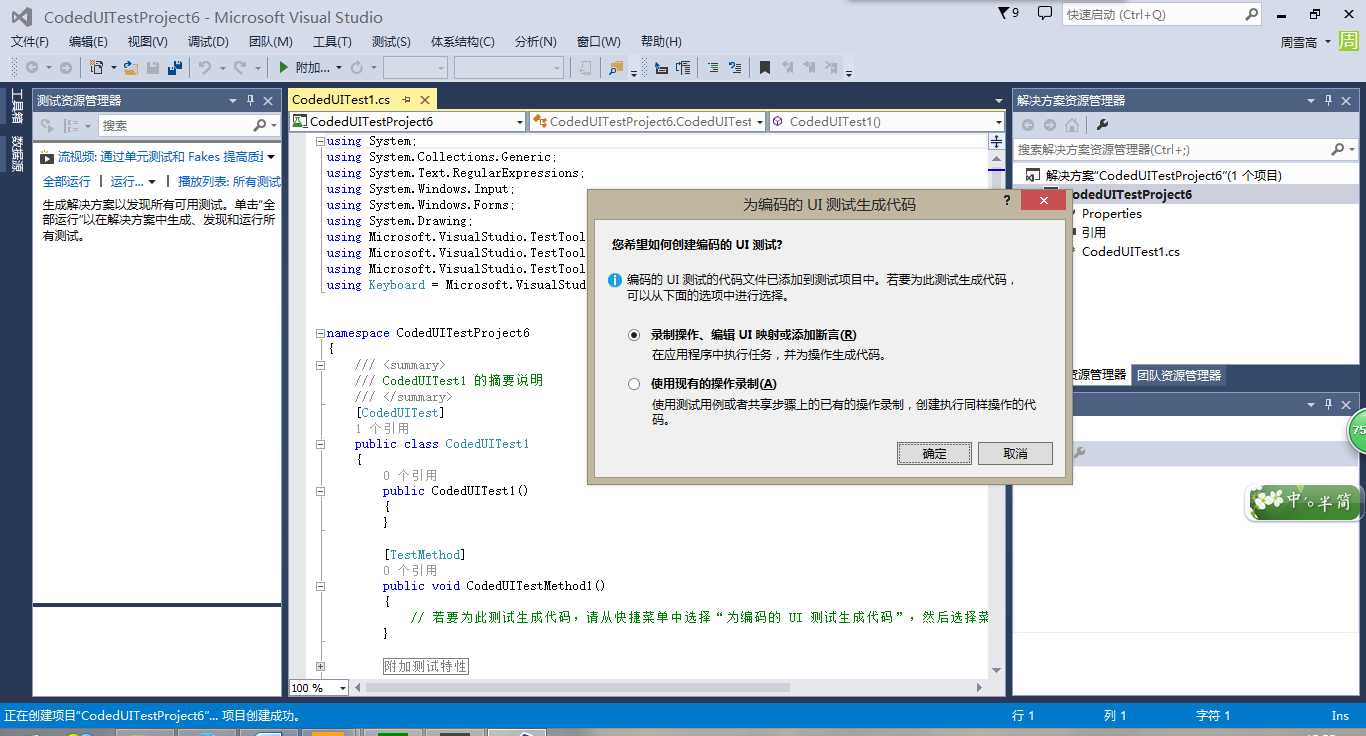Screen dimensions: 1366x736
Task: Toggle the bookmark toolbar icon
Action: (765, 68)
